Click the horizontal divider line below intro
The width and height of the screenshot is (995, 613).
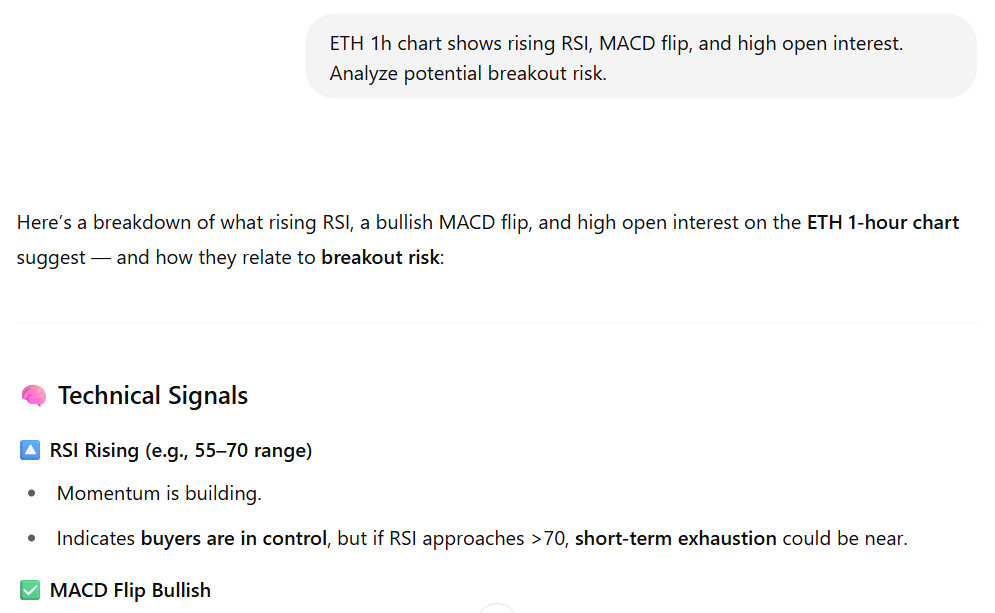coord(497,323)
